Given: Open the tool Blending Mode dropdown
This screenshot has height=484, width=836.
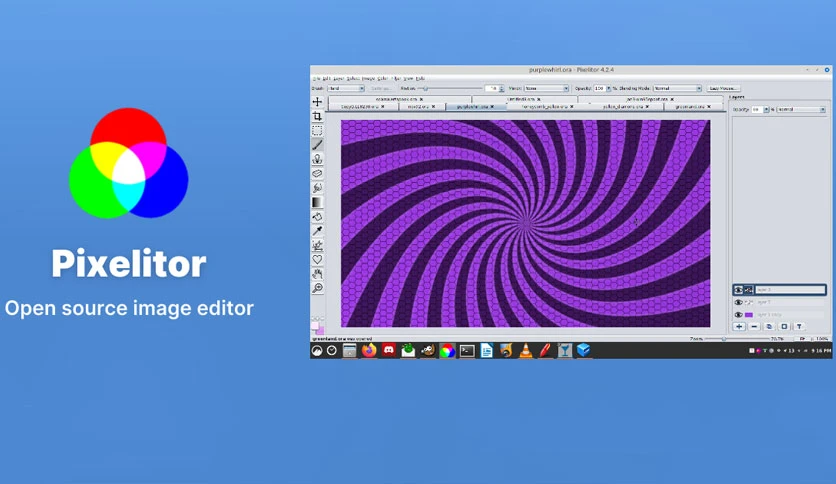Looking at the screenshot, I should point(677,88).
